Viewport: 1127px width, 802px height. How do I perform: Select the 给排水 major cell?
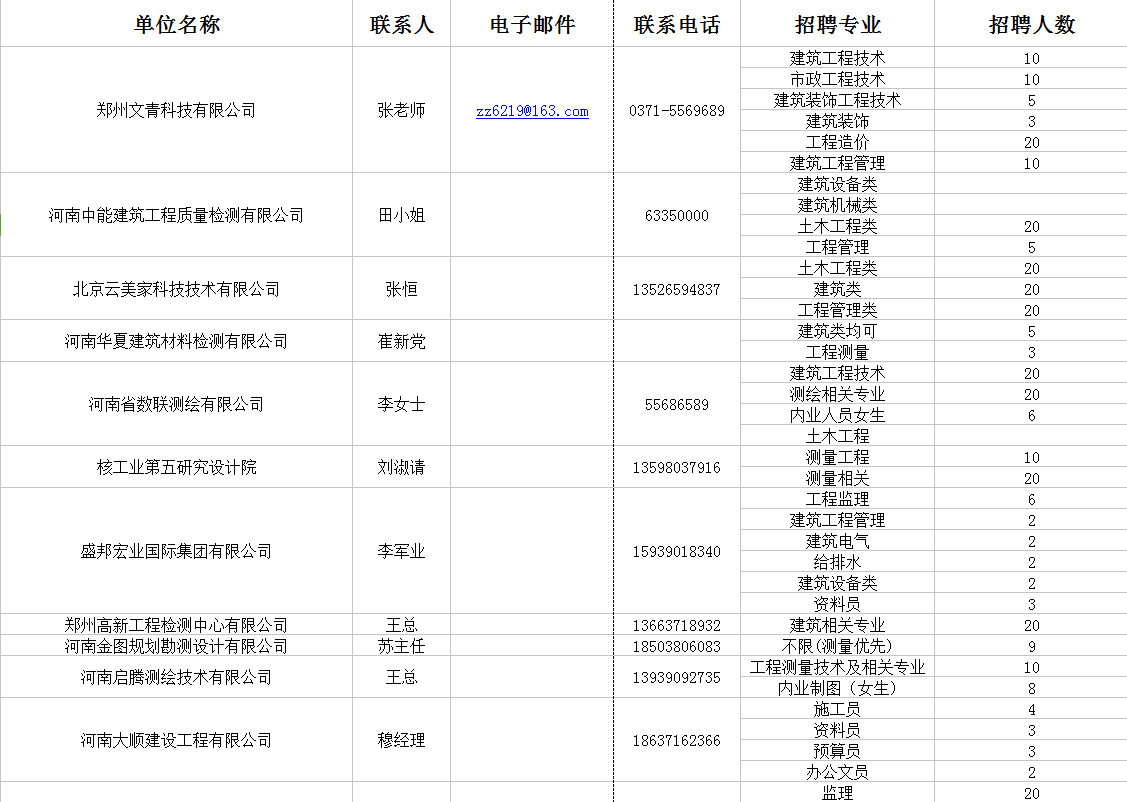837,562
